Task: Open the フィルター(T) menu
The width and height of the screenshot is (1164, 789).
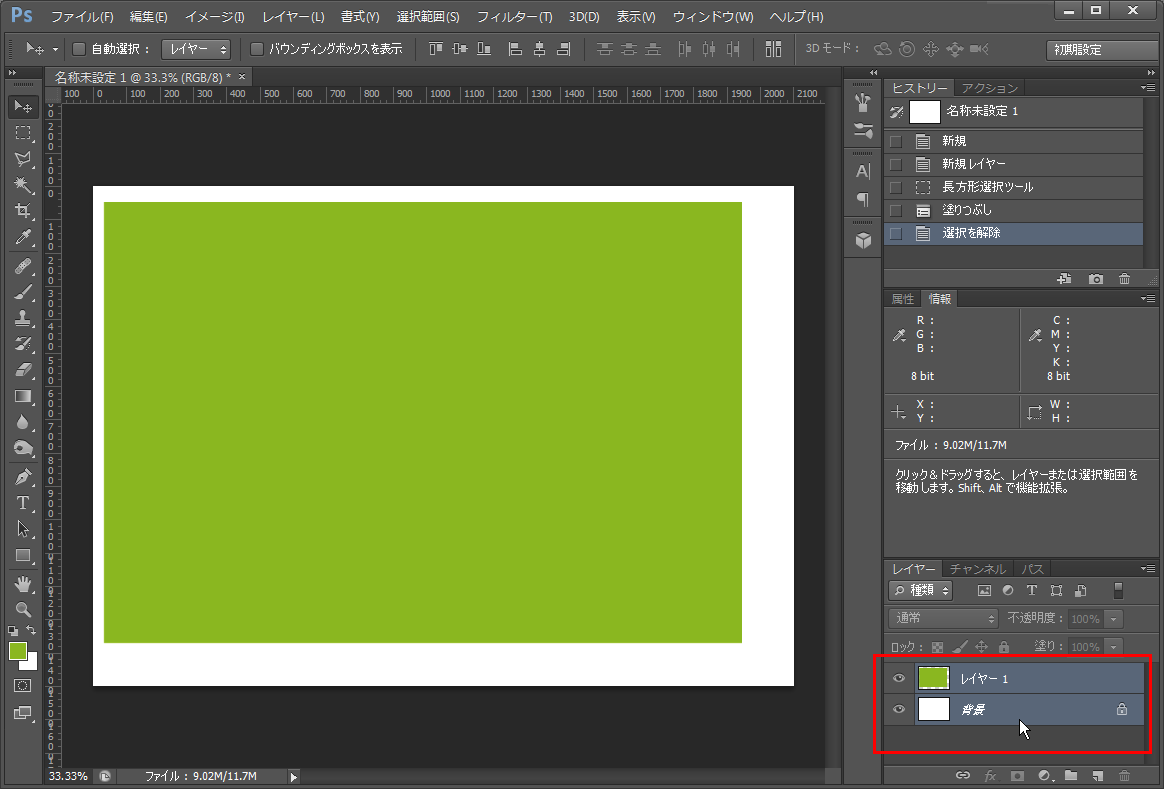Action: [x=514, y=17]
